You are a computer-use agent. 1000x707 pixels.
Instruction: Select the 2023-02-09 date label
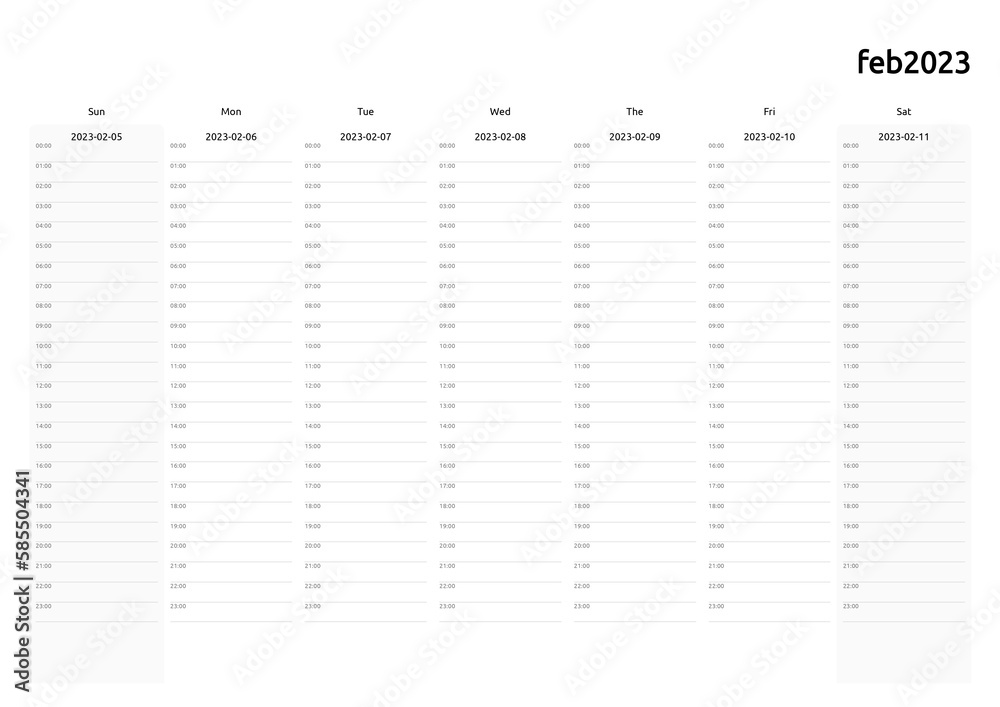[x=635, y=136]
